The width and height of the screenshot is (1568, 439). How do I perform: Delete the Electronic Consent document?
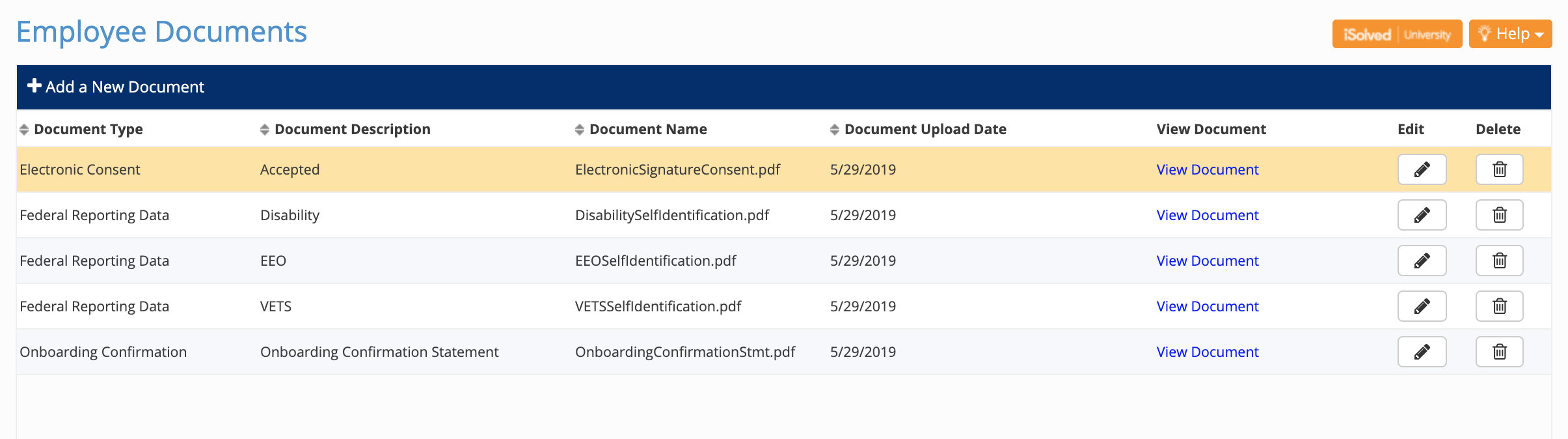pos(1498,169)
